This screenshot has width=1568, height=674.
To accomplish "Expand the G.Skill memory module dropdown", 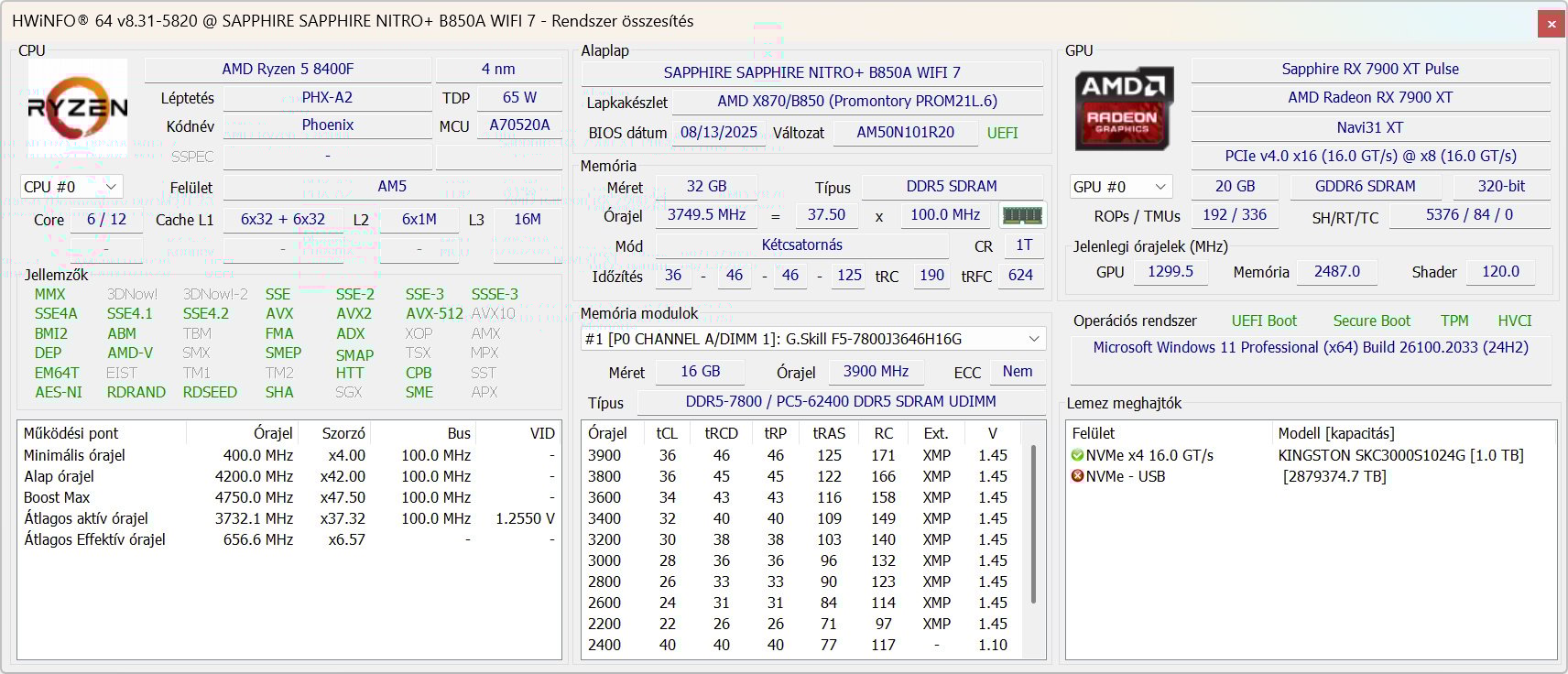I will coord(1034,339).
